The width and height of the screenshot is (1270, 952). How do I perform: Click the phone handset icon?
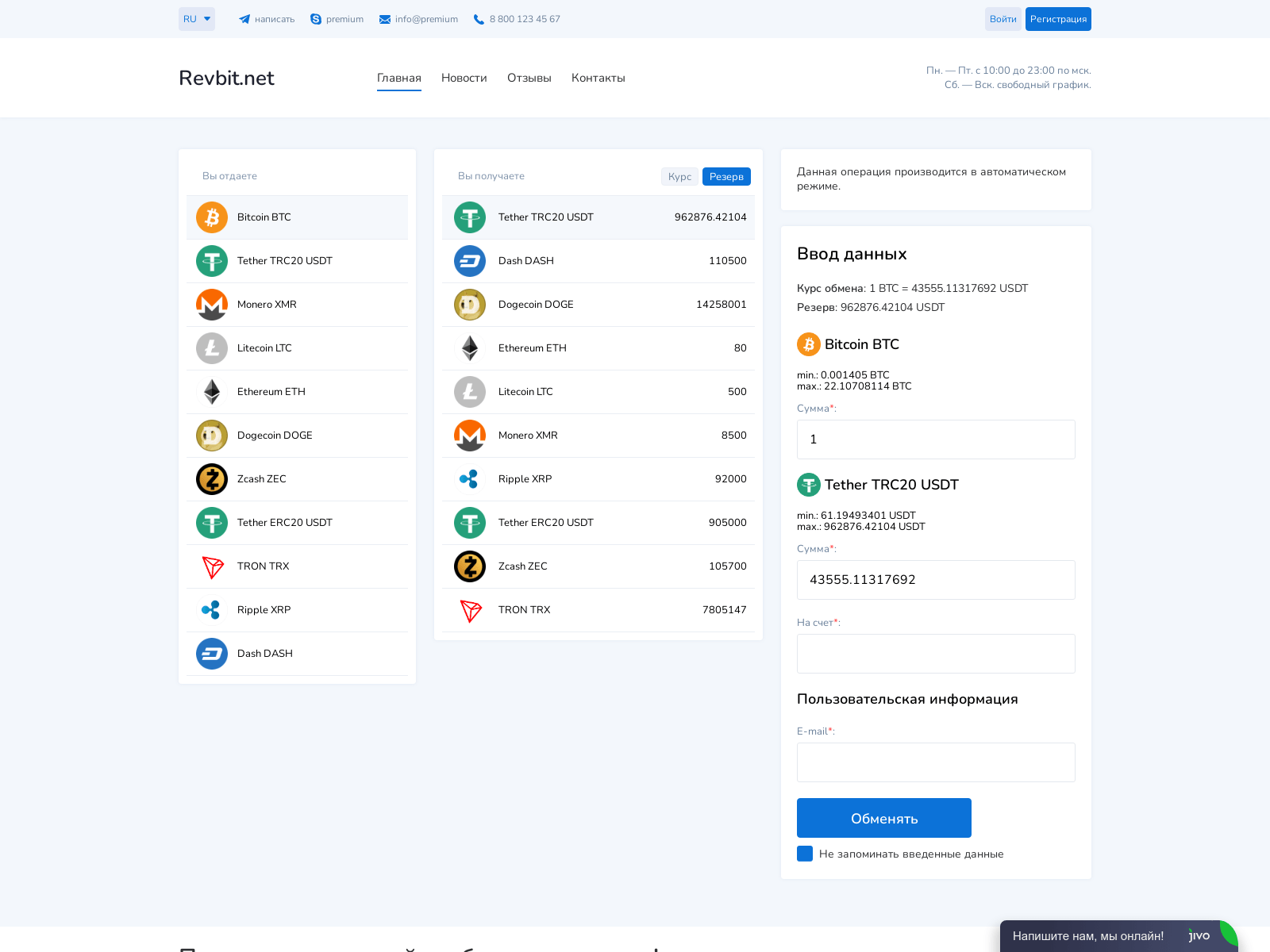click(479, 19)
